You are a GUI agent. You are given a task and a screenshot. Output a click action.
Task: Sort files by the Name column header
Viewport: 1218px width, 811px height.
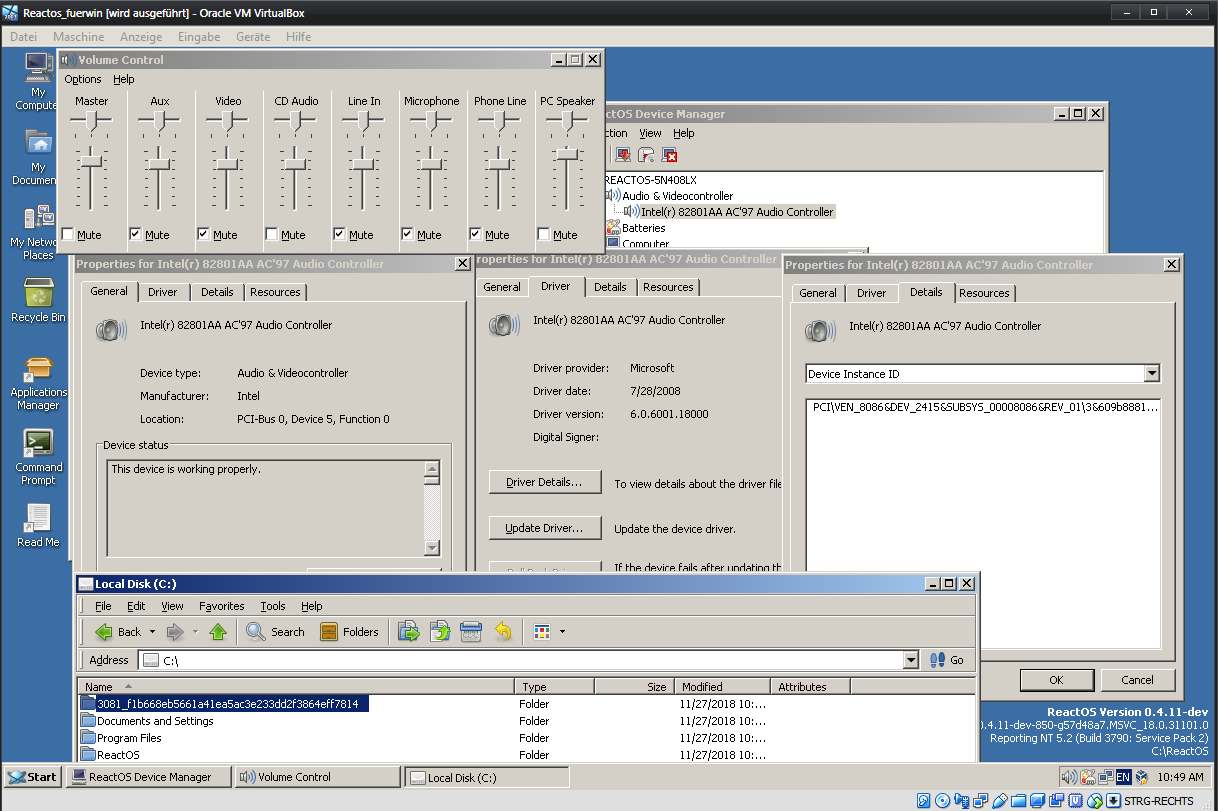(297, 687)
